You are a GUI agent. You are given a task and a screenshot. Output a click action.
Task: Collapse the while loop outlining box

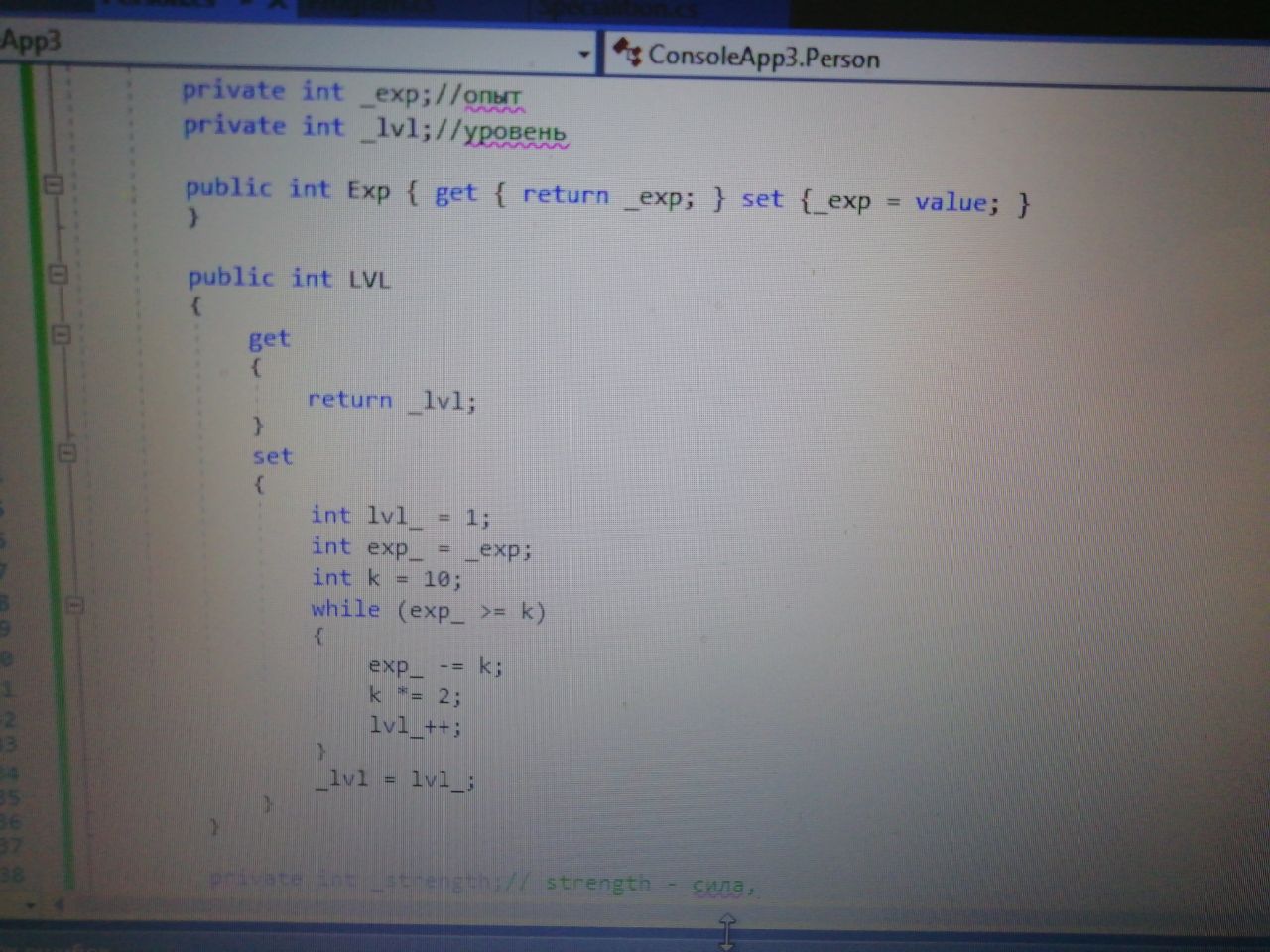74,604
